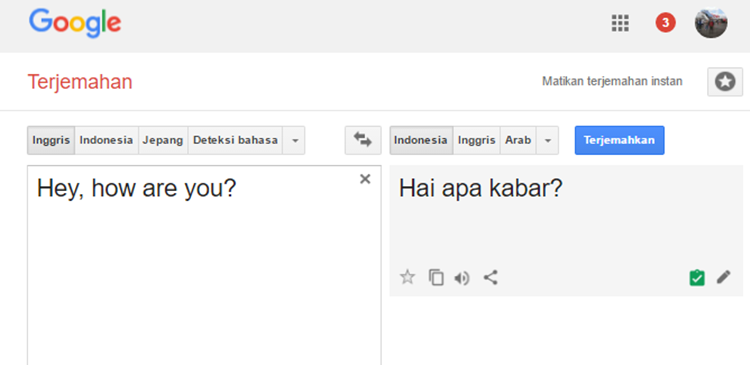Select Jepang as source language
This screenshot has height=365, width=750.
click(x=163, y=140)
